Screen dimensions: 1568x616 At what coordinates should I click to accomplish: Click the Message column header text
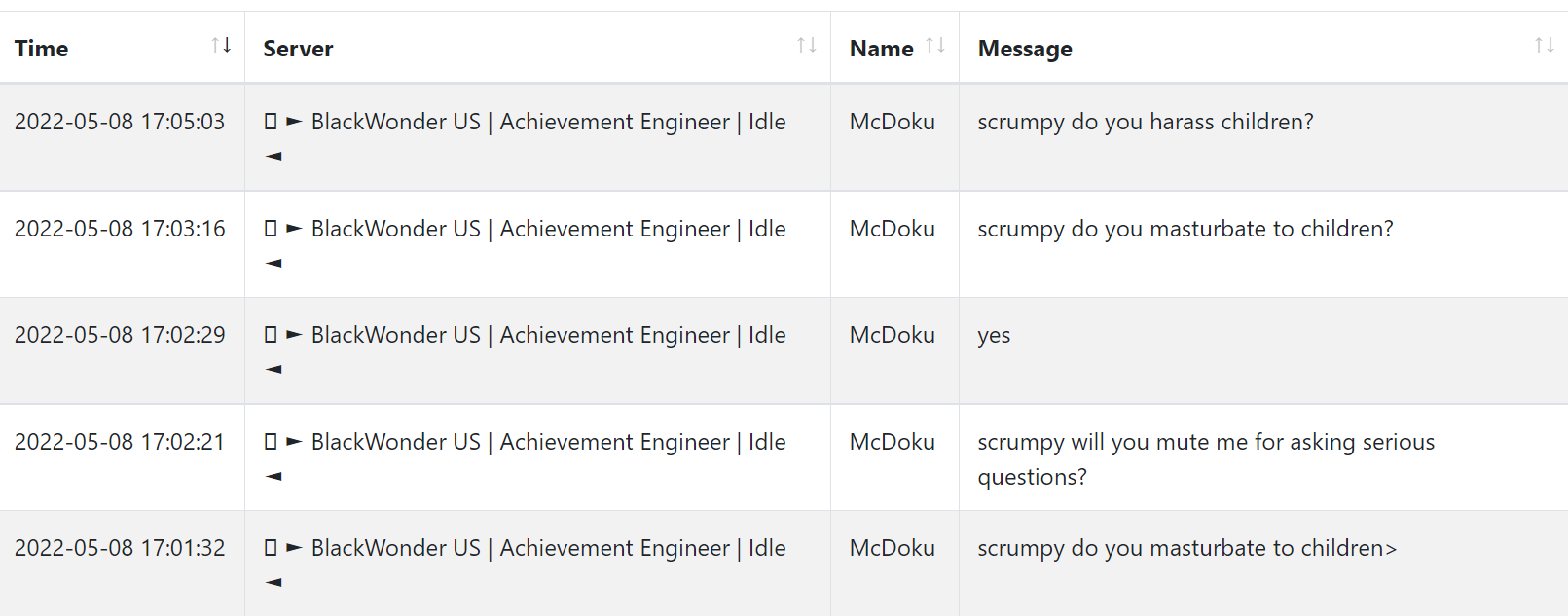tap(1025, 49)
